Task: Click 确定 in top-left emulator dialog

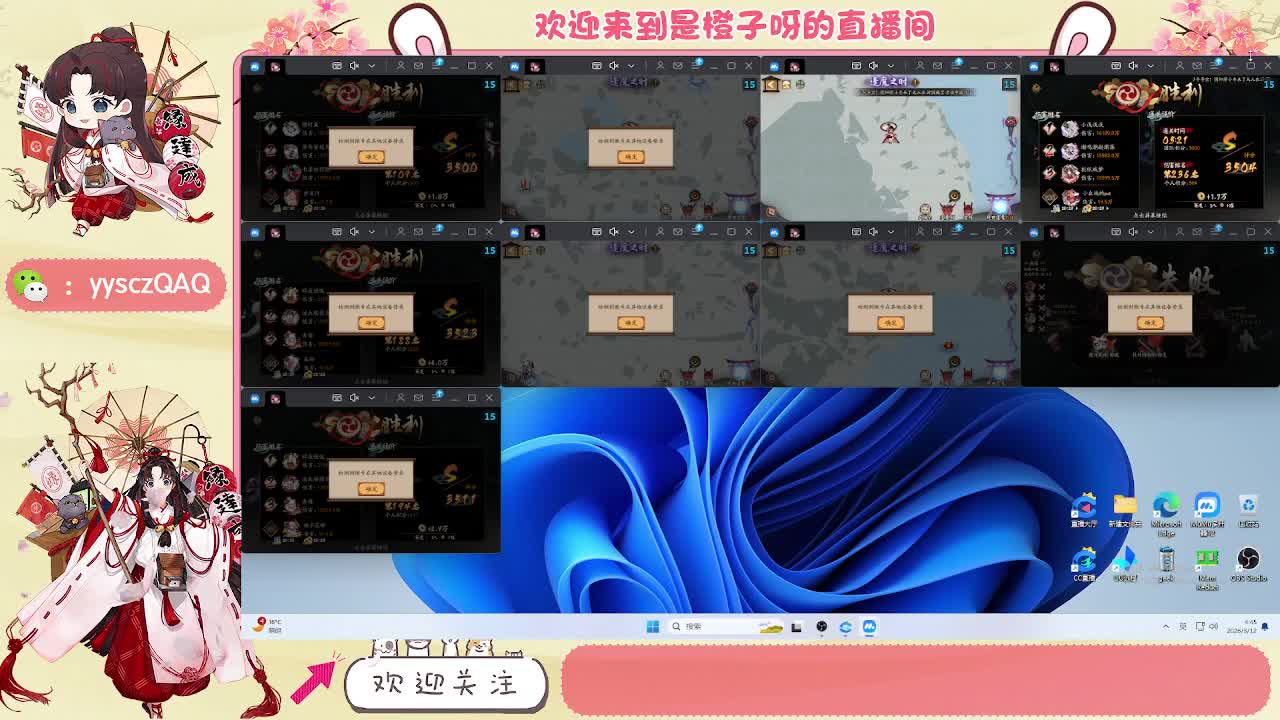Action: (x=371, y=156)
